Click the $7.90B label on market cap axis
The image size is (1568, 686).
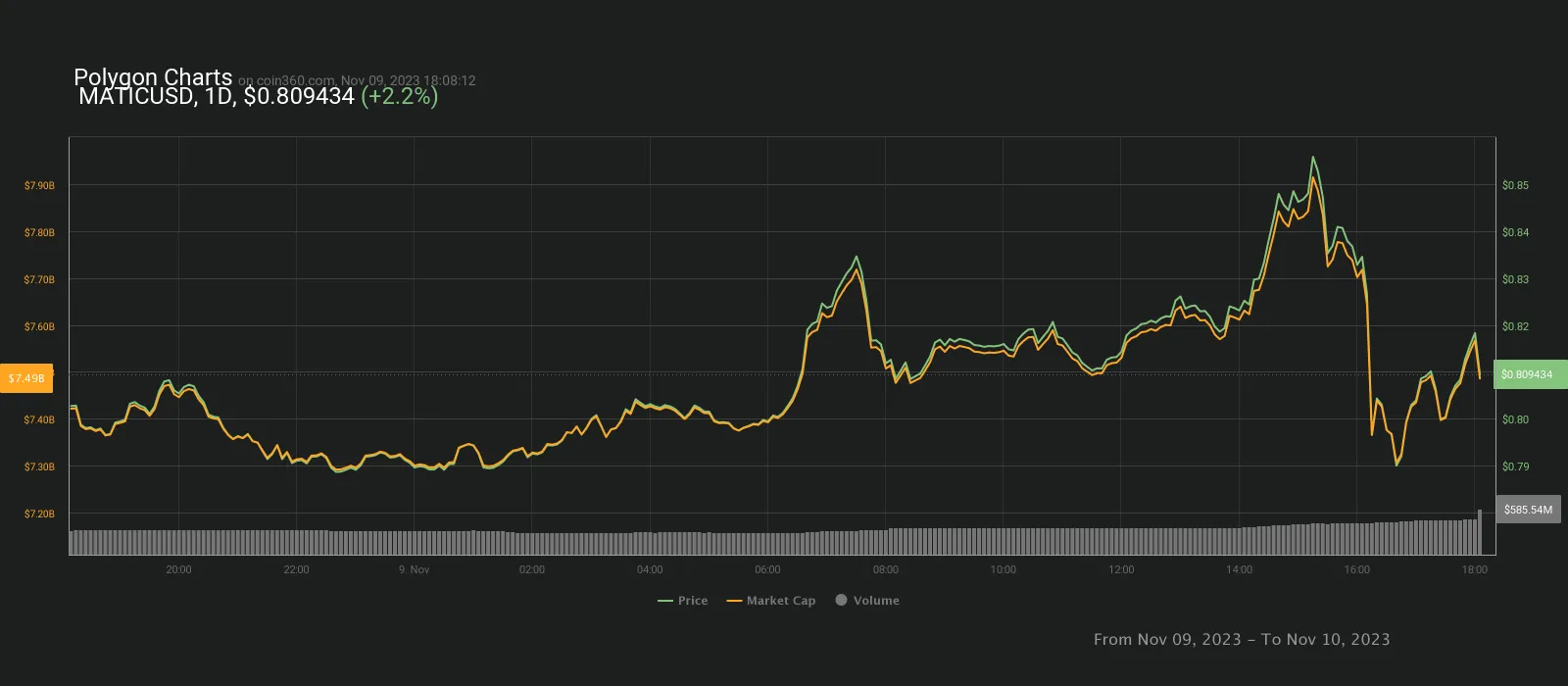click(x=39, y=185)
